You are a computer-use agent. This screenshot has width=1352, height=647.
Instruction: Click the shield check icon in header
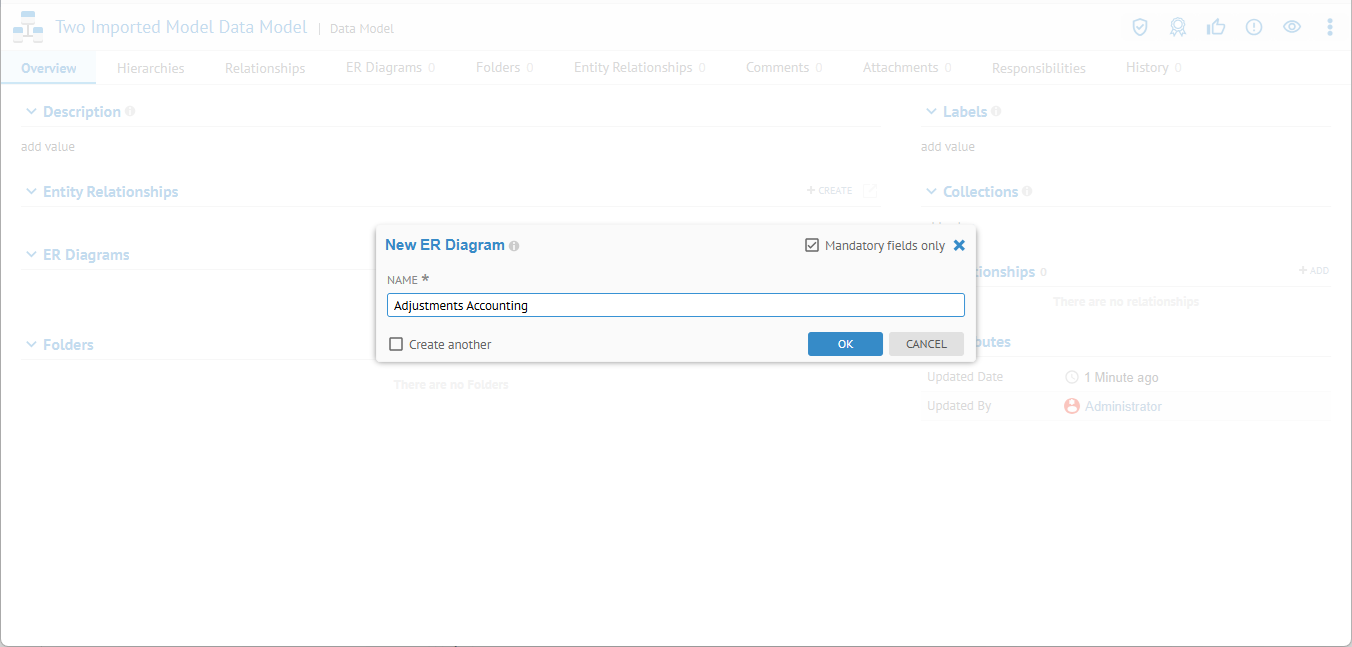[x=1139, y=27]
